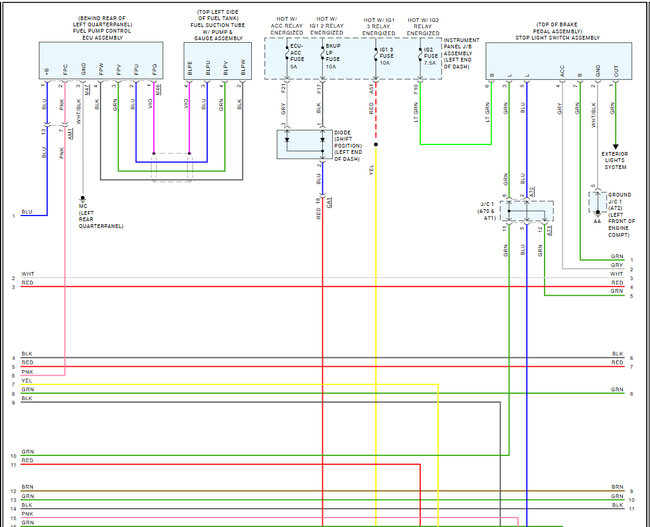The width and height of the screenshot is (650, 527).
Task: Click the BLPE terminal label
Action: (x=190, y=69)
